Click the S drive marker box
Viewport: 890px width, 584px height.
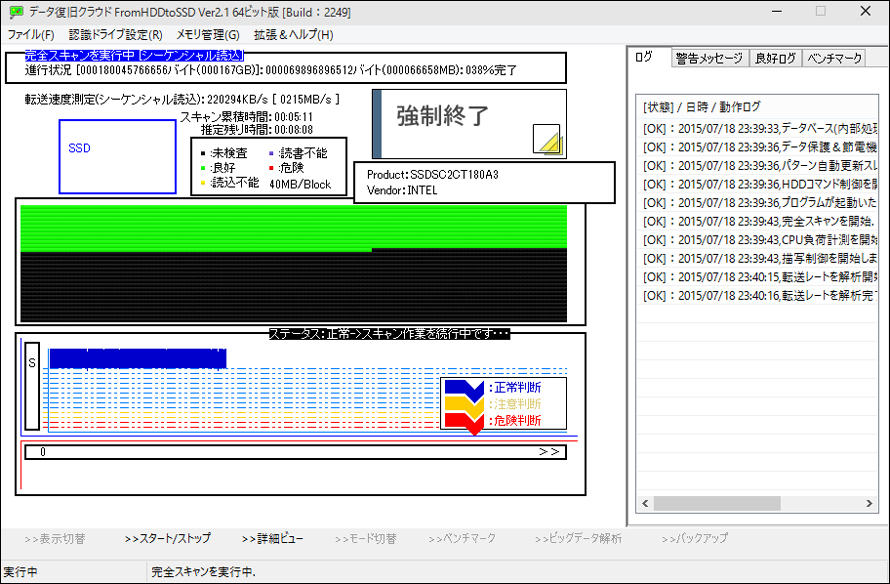point(32,386)
